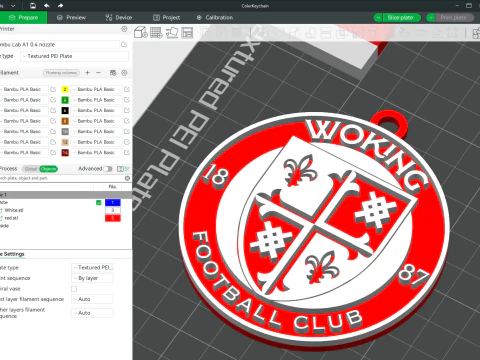Click the edit icon for filament 4
The image size is (480, 360).
127,100
